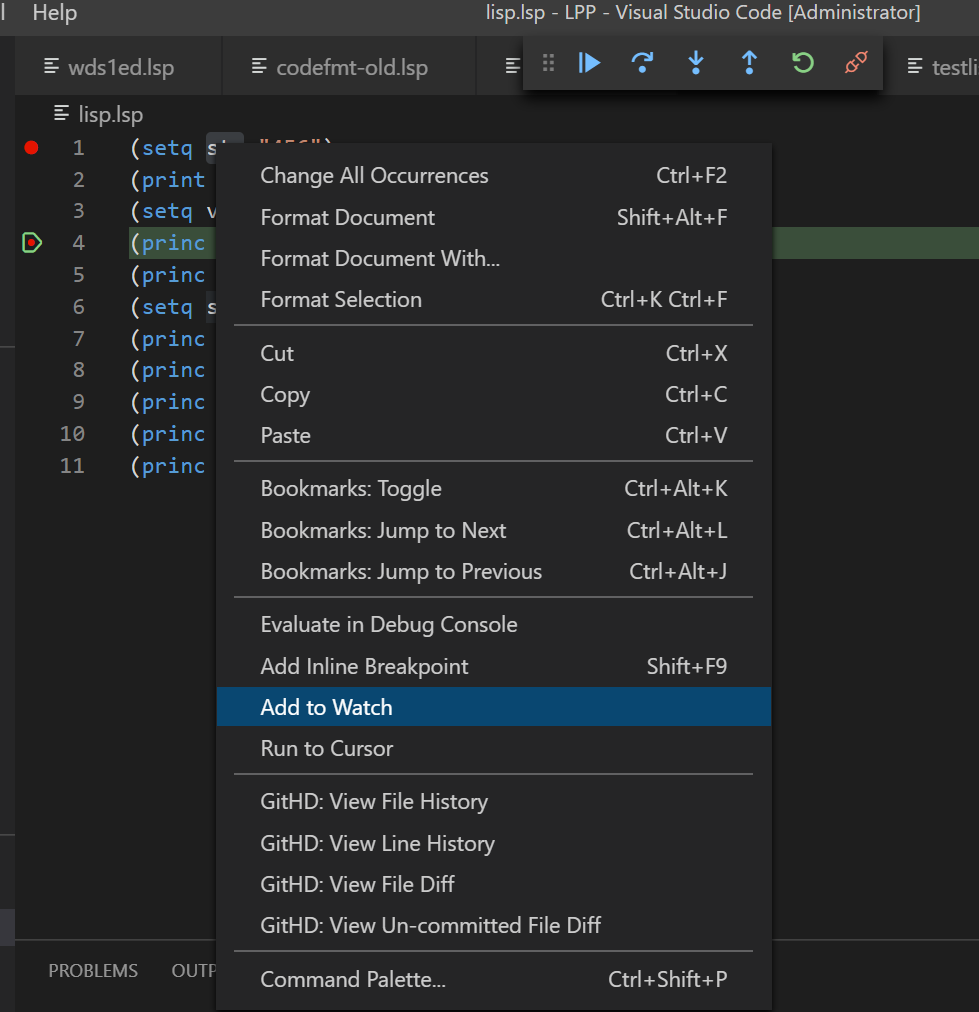Select Add to Watch

point(494,707)
